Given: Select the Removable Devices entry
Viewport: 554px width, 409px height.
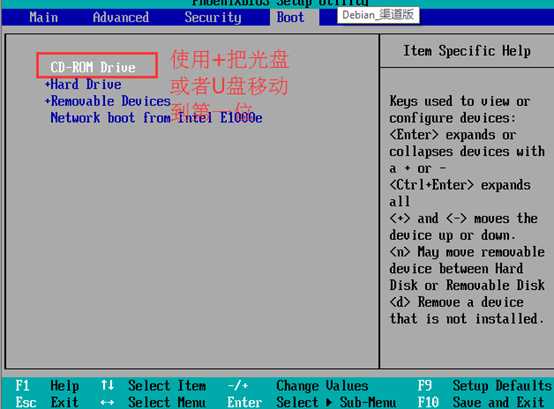Looking at the screenshot, I should (x=111, y=101).
